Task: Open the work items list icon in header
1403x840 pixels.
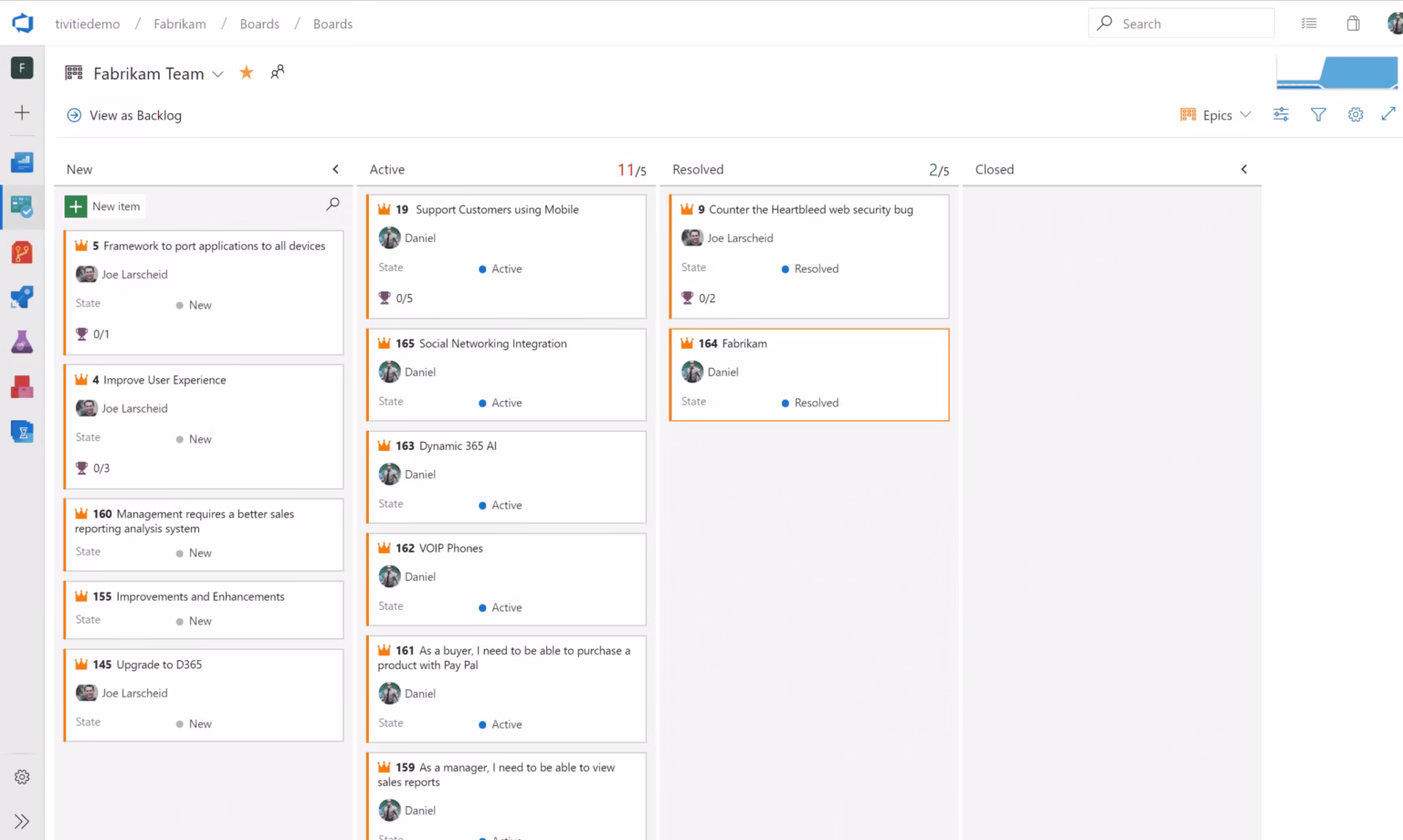Action: tap(1309, 24)
